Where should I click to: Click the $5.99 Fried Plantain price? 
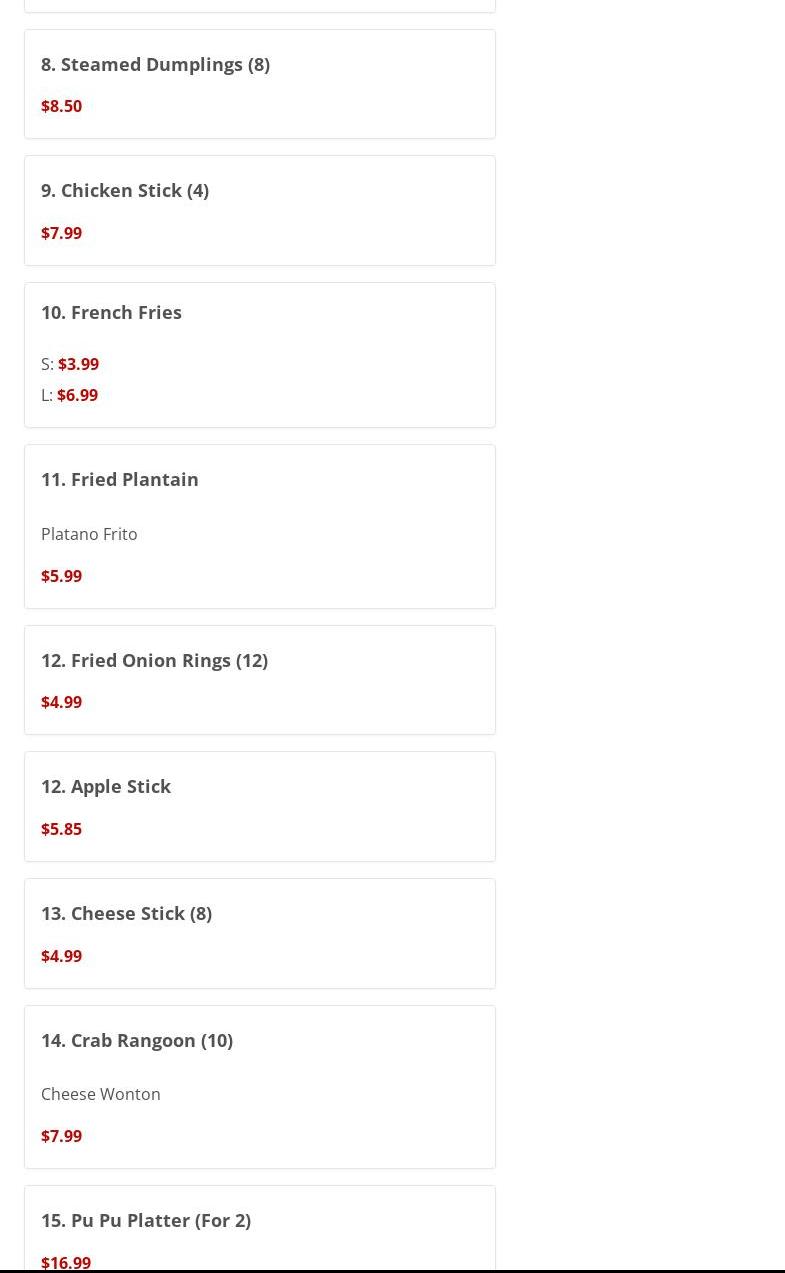pyautogui.click(x=61, y=576)
